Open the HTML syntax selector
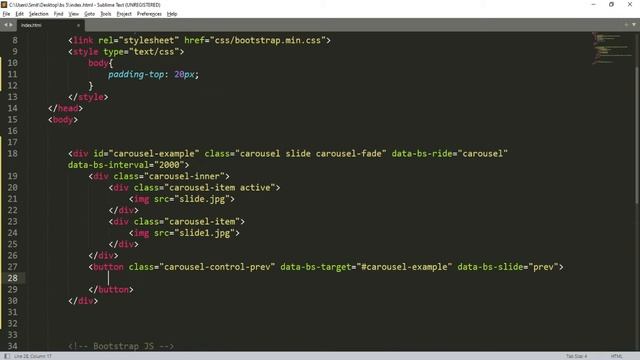Viewport: 640px width, 360px height. (616, 356)
